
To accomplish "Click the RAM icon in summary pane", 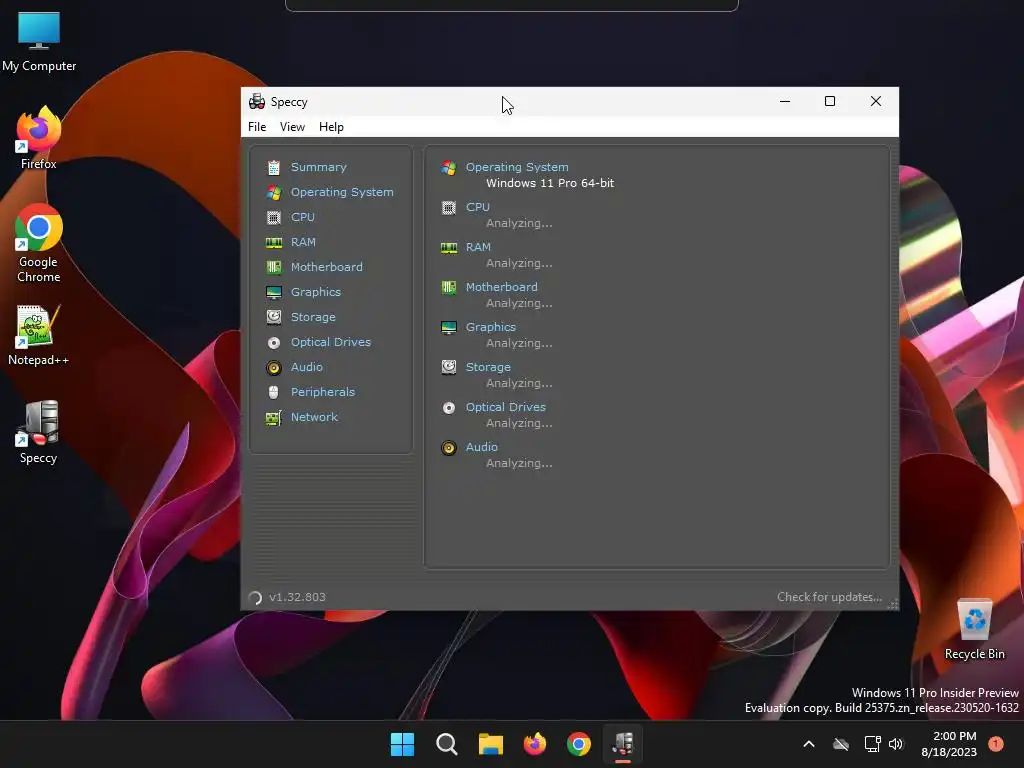I will click(x=449, y=248).
